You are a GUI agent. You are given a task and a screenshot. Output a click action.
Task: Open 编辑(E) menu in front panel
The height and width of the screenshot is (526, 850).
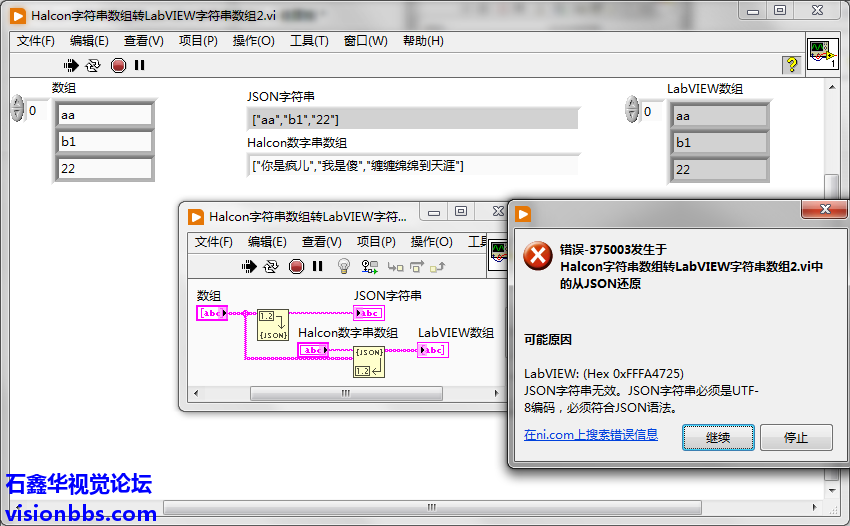coord(89,41)
